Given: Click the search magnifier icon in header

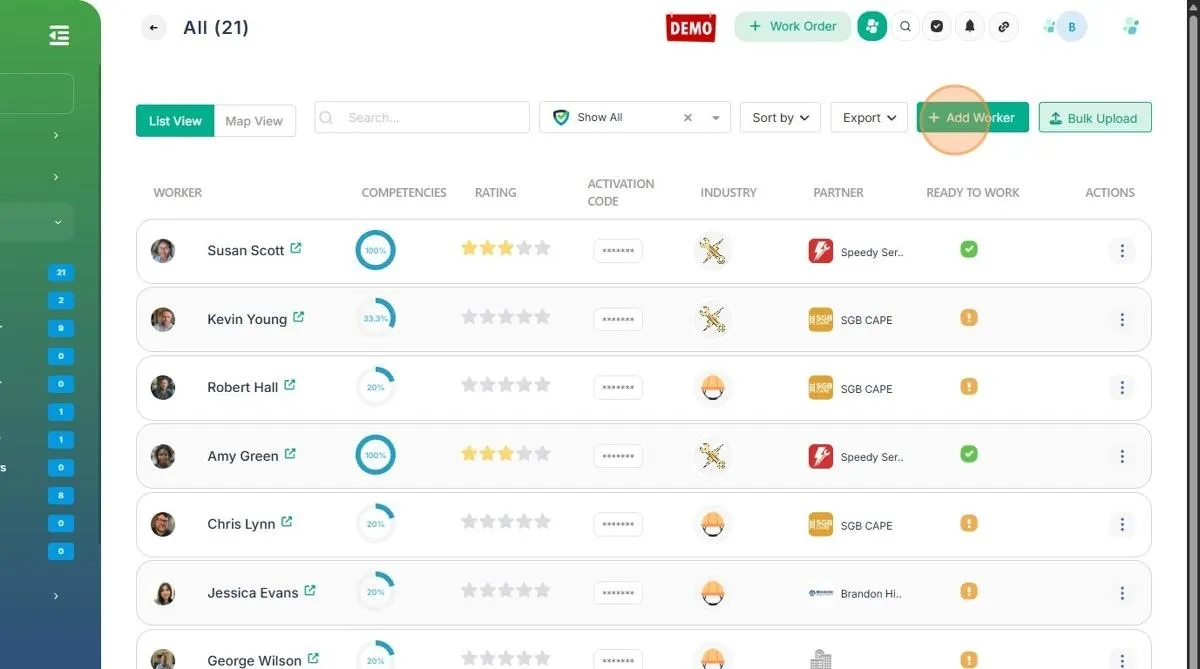Looking at the screenshot, I should pos(905,27).
